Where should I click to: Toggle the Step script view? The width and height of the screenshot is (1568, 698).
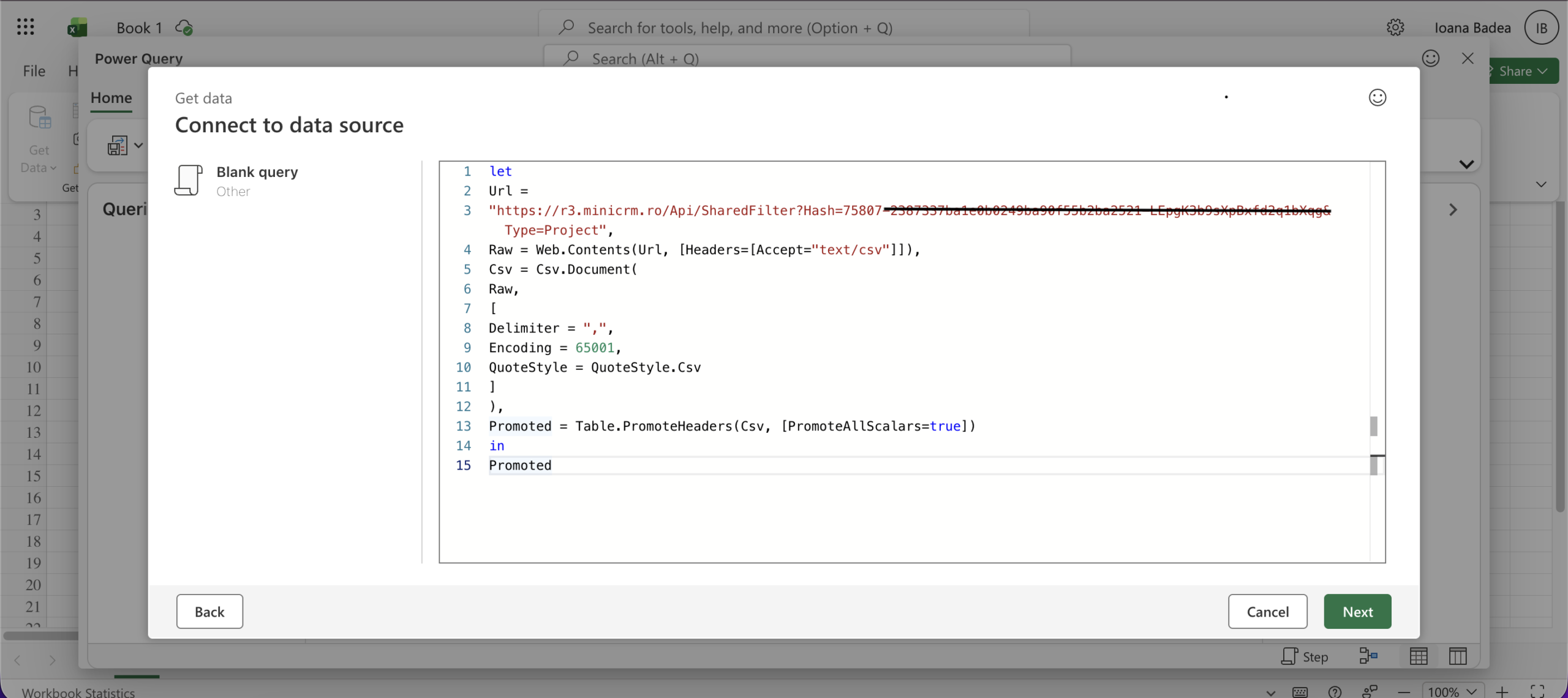pyautogui.click(x=1305, y=656)
